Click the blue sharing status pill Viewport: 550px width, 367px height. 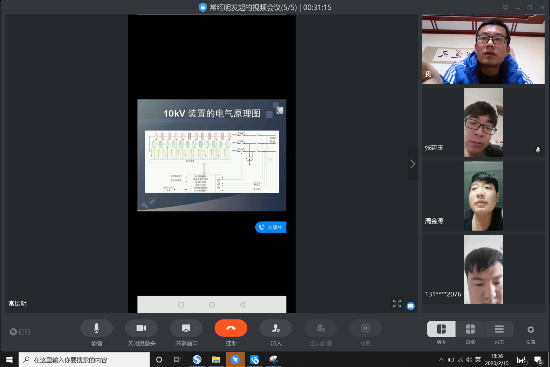click(x=270, y=227)
